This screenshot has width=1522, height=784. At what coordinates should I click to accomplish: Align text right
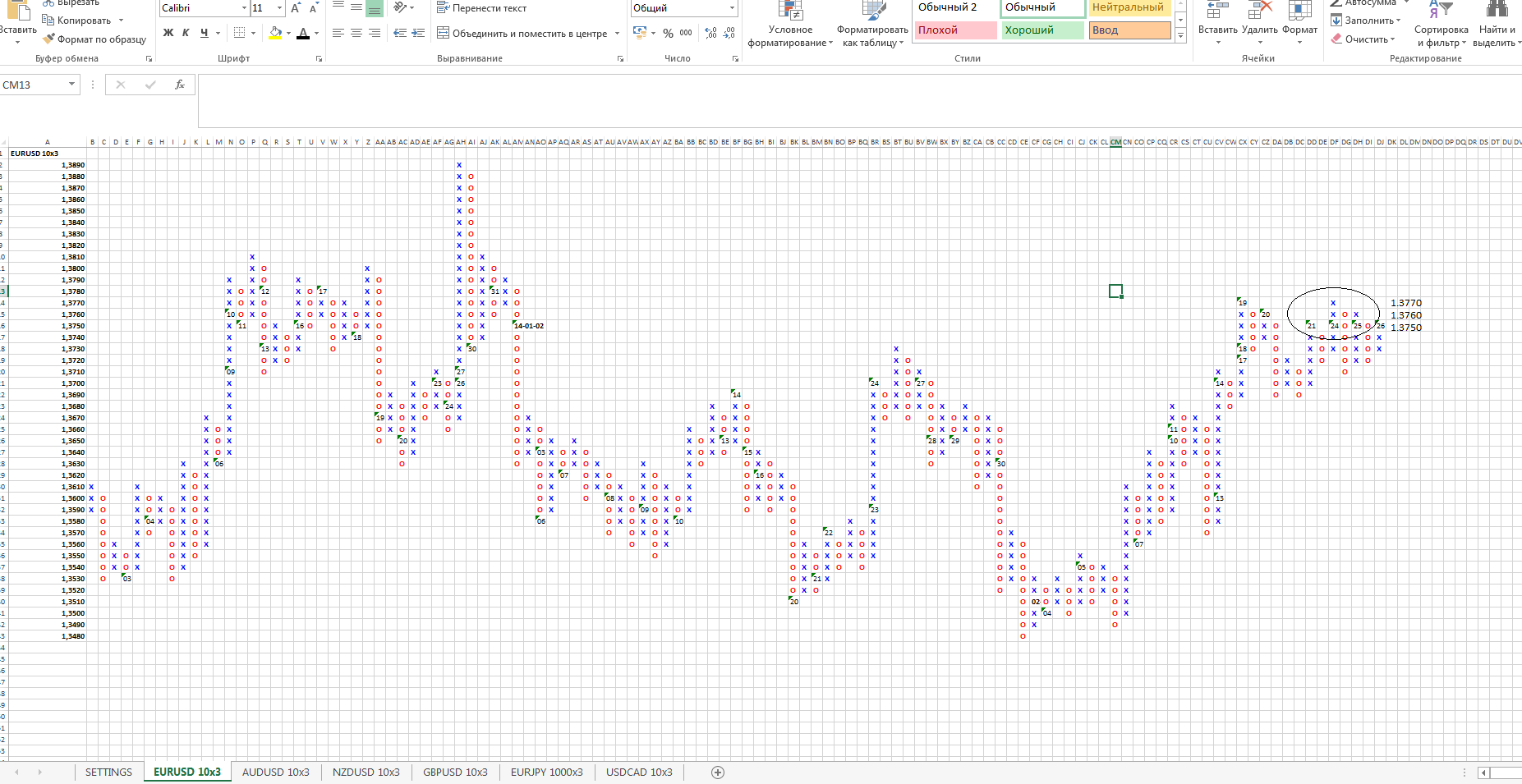(x=374, y=33)
